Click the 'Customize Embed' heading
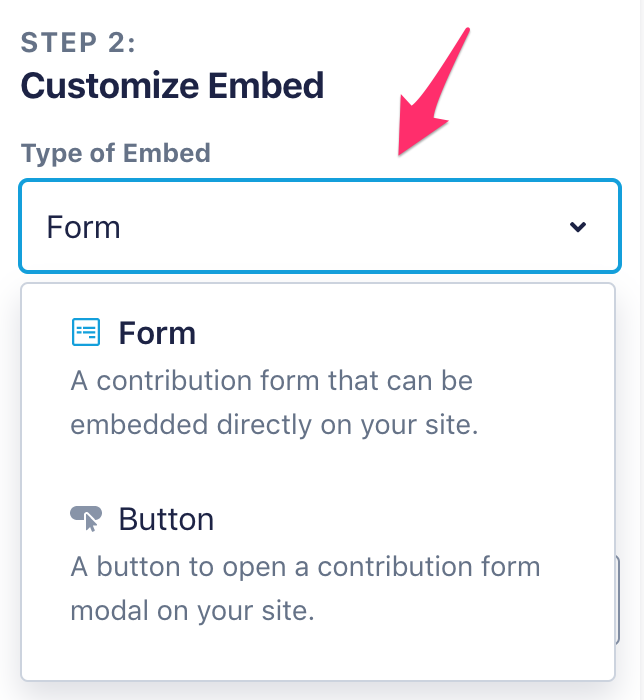Viewport: 644px width, 700px height. pyautogui.click(x=172, y=85)
